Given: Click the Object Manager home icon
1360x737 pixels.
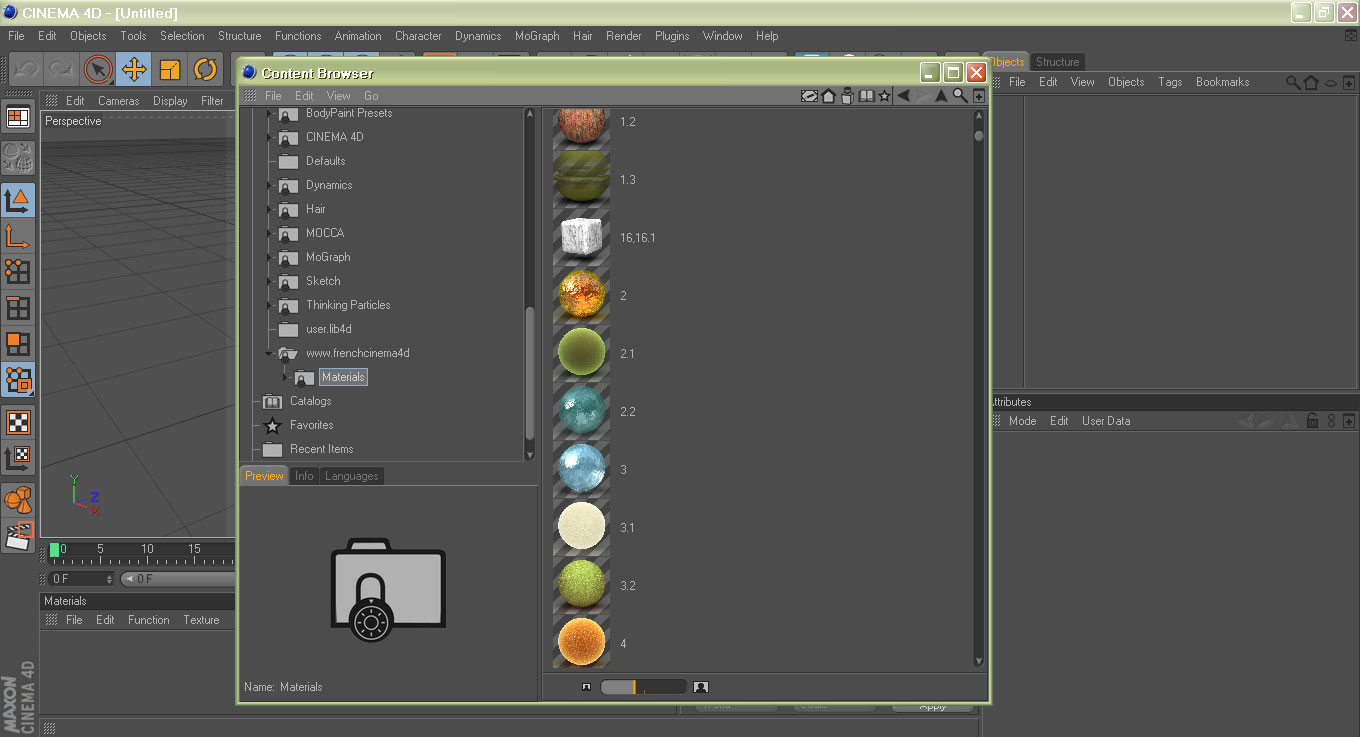Looking at the screenshot, I should coord(1311,82).
